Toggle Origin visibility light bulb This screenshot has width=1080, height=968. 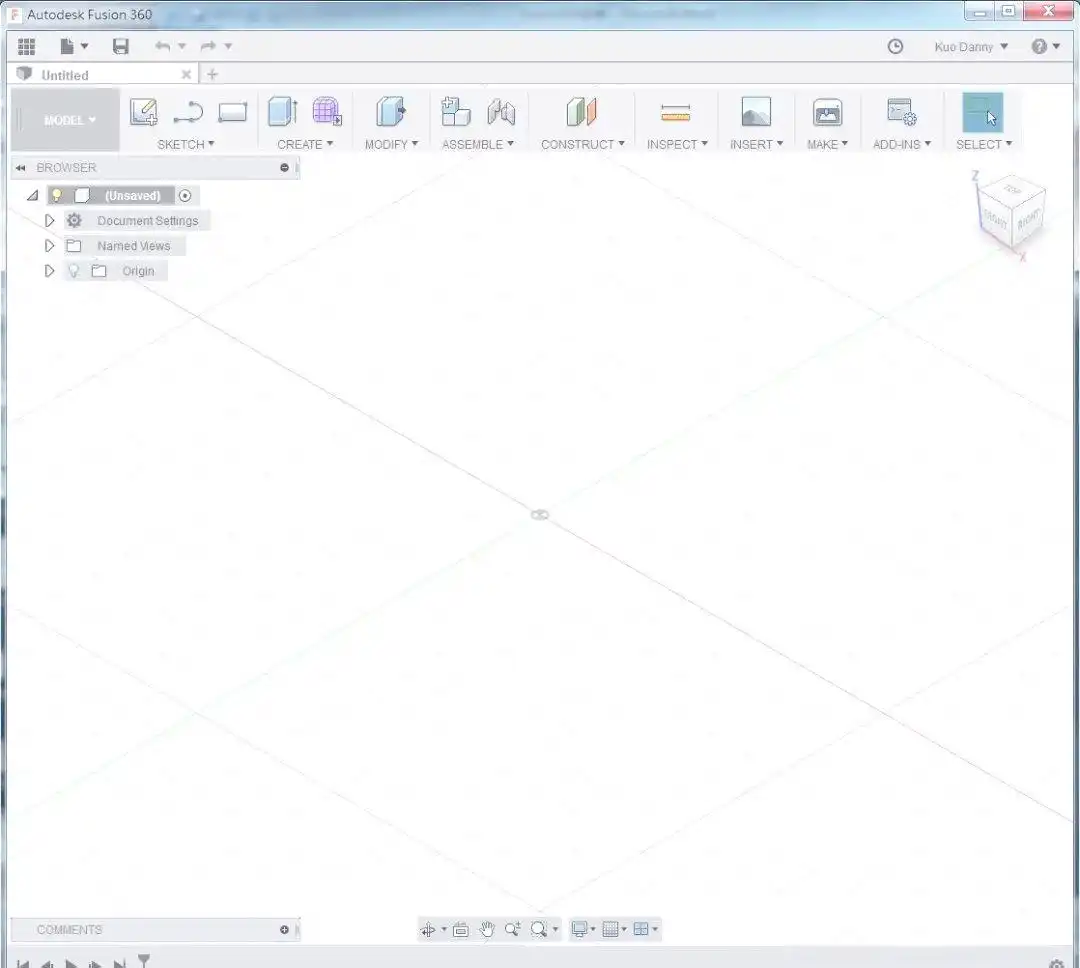[x=74, y=271]
